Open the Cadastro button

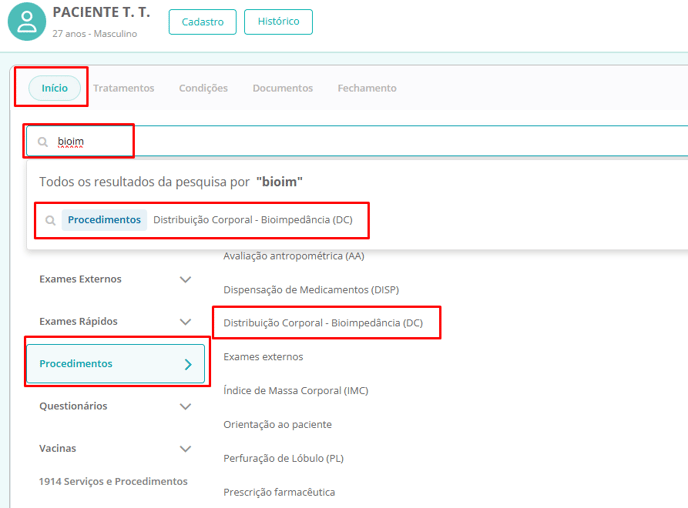pyautogui.click(x=202, y=22)
